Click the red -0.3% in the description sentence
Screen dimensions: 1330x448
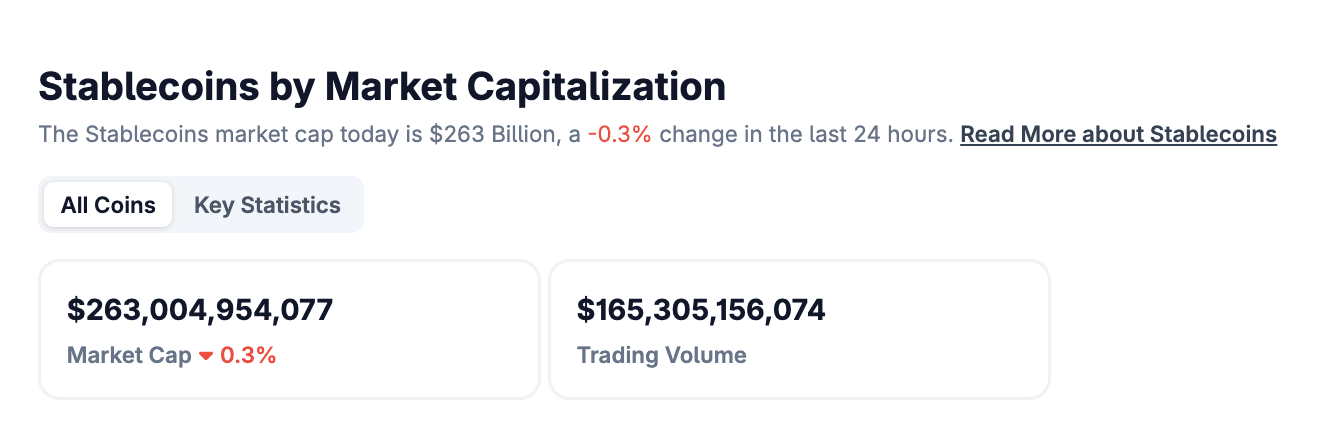click(619, 134)
